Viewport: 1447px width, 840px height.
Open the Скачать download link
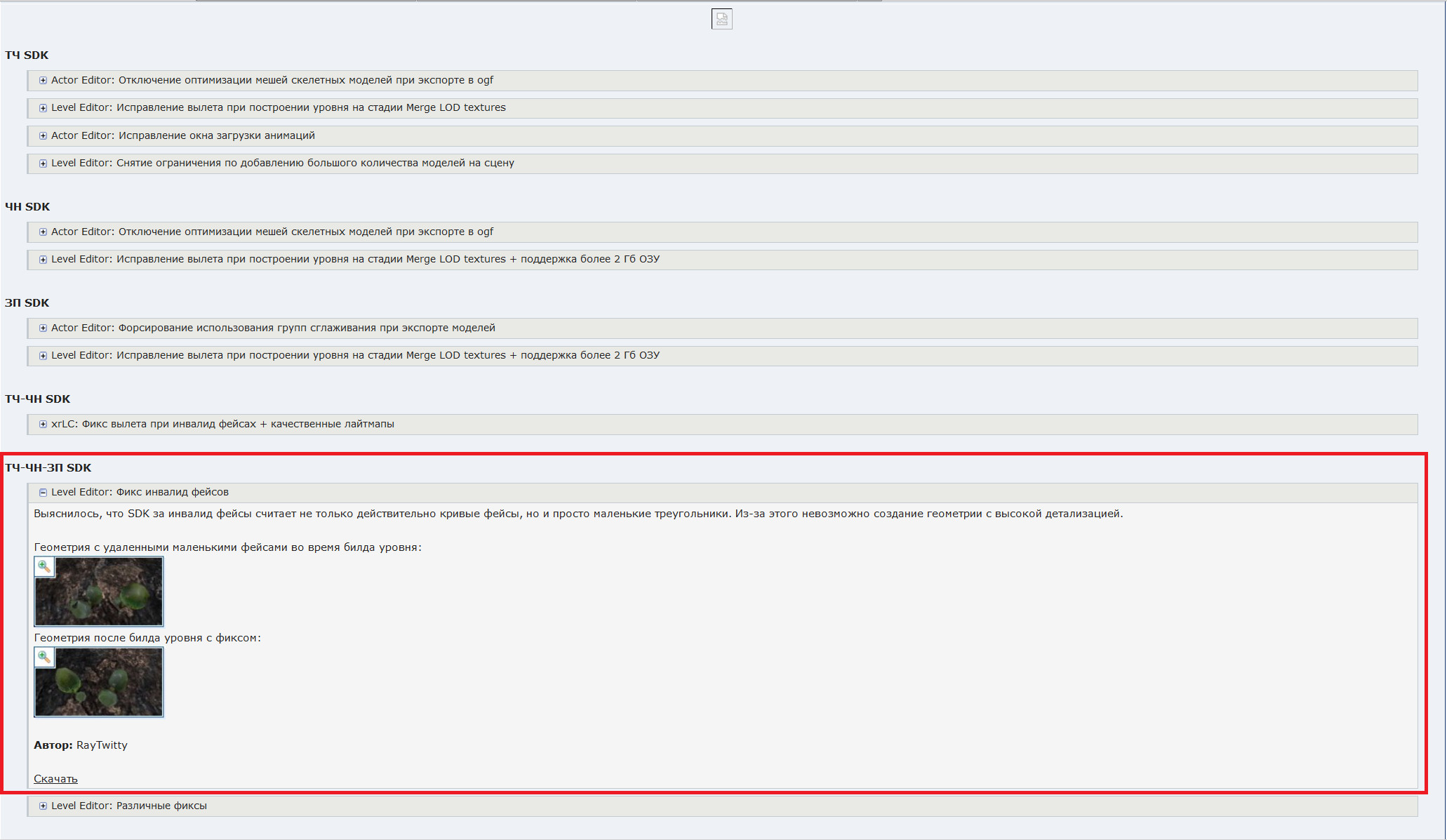tap(55, 778)
